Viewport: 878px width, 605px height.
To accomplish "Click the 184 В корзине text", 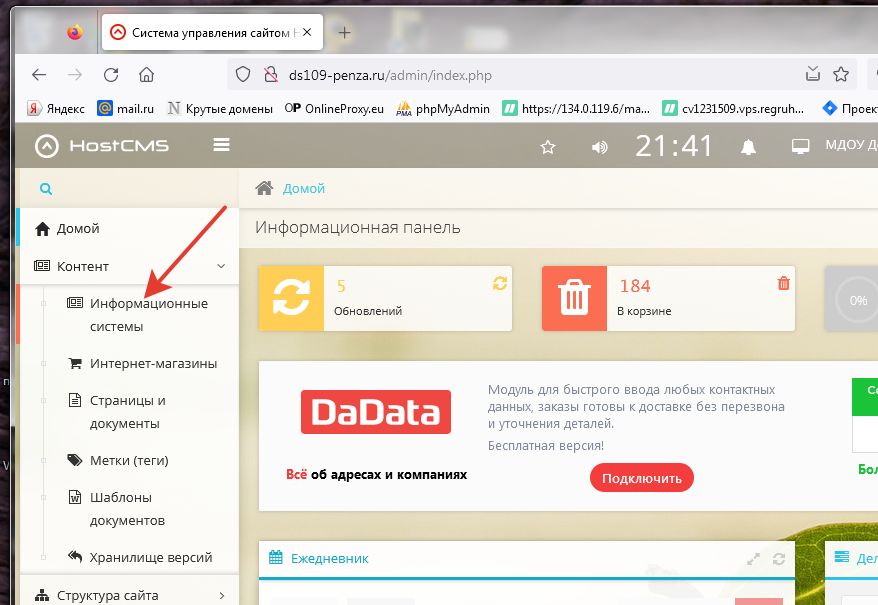I will pyautogui.click(x=644, y=298).
